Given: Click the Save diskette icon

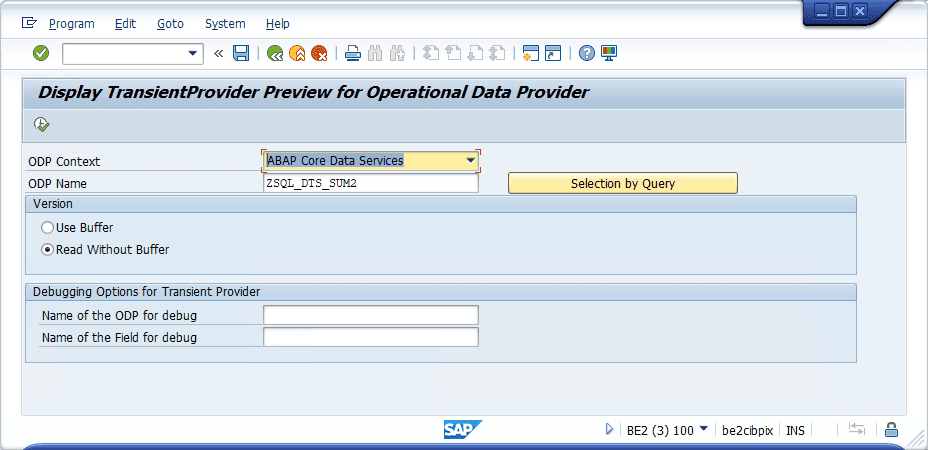Looking at the screenshot, I should pyautogui.click(x=241, y=53).
